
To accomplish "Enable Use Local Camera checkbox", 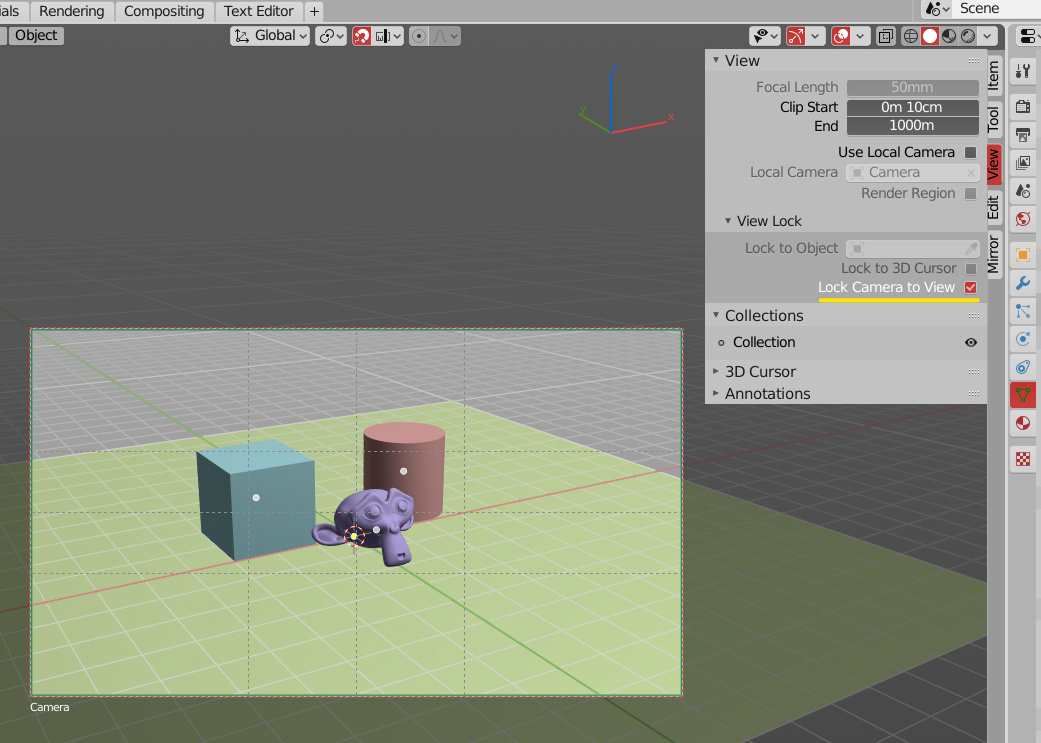I will coord(971,153).
